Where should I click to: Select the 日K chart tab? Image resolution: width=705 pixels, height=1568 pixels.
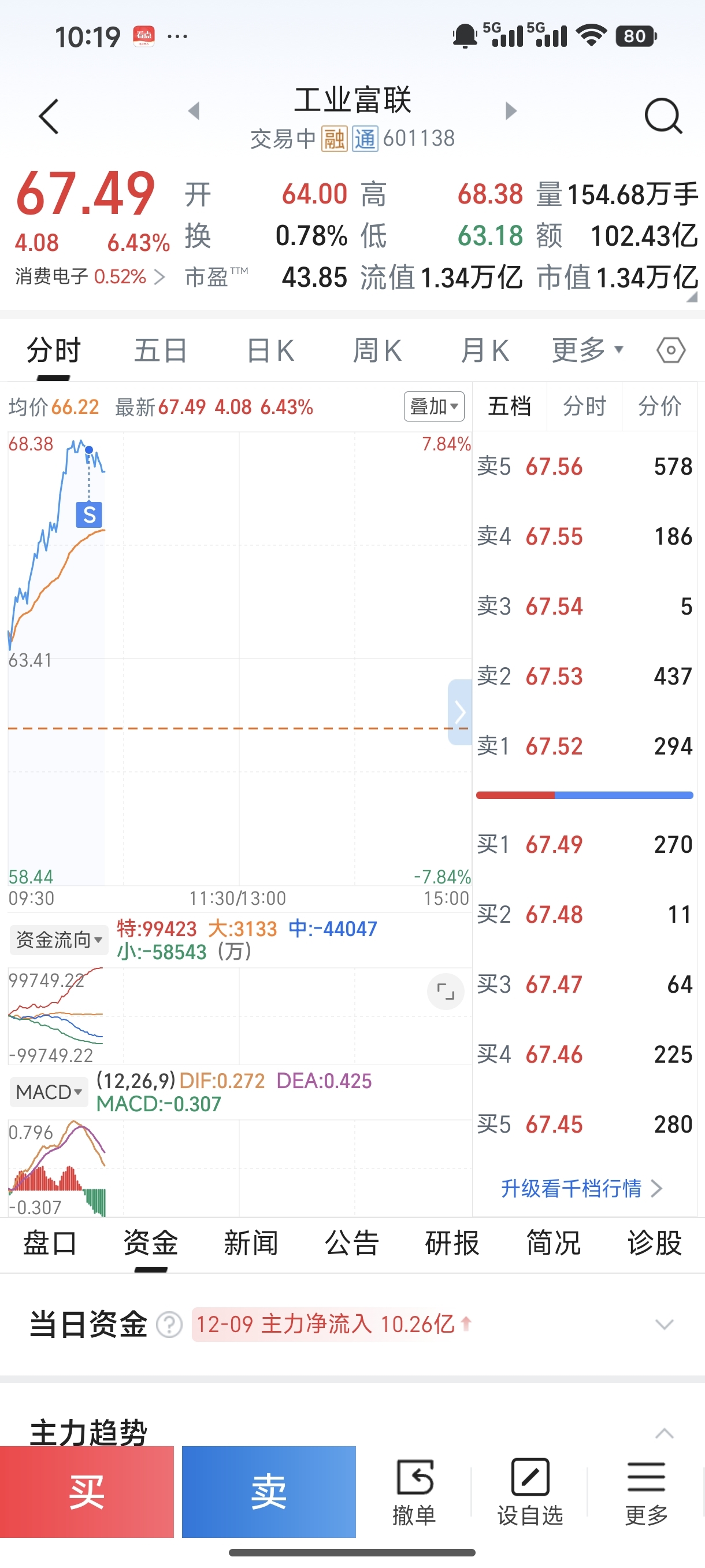pyautogui.click(x=270, y=350)
